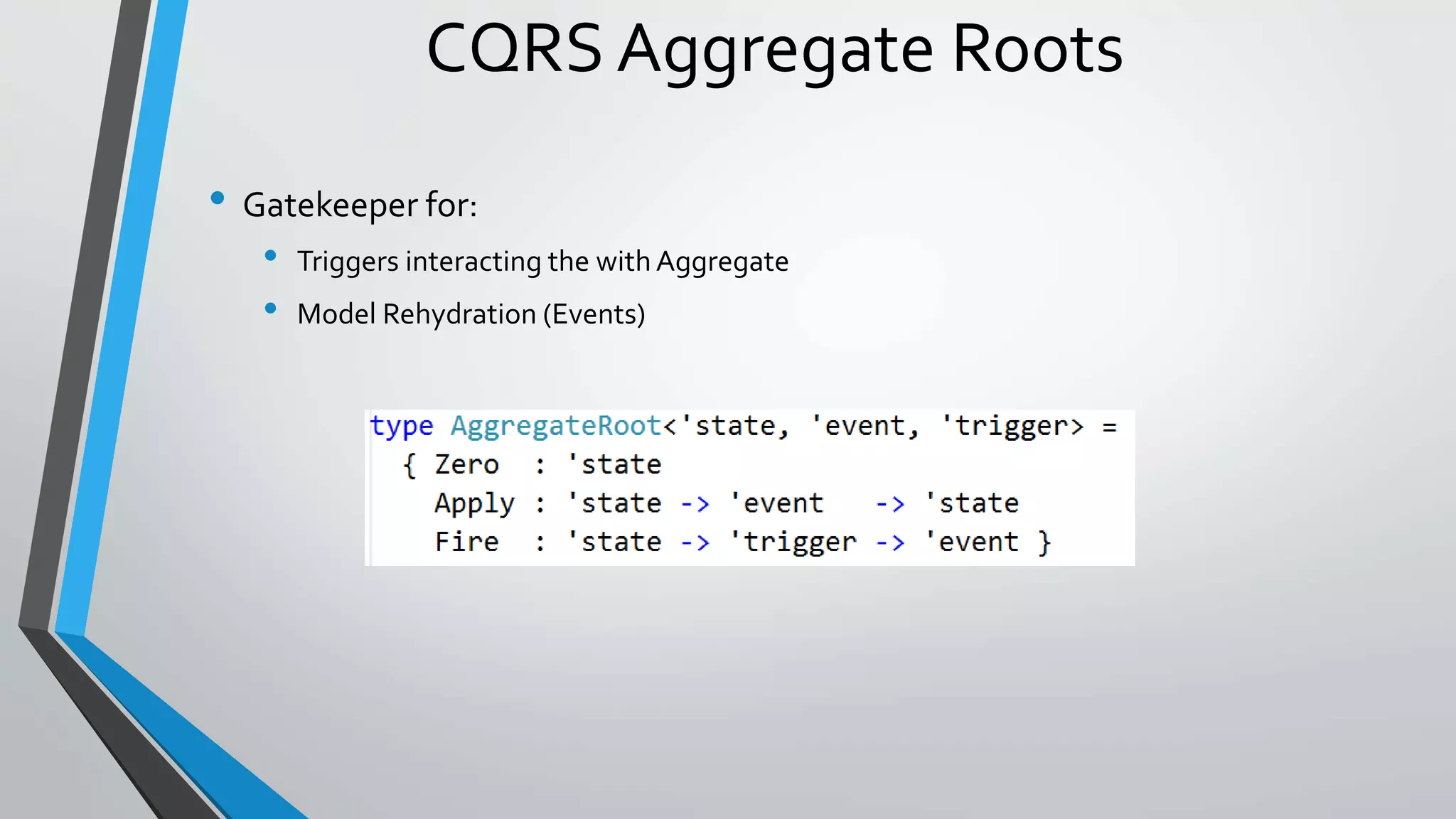This screenshot has width=1456, height=819.
Task: Click 'Model Rehydration (Events)' sub-bullet
Action: click(471, 314)
